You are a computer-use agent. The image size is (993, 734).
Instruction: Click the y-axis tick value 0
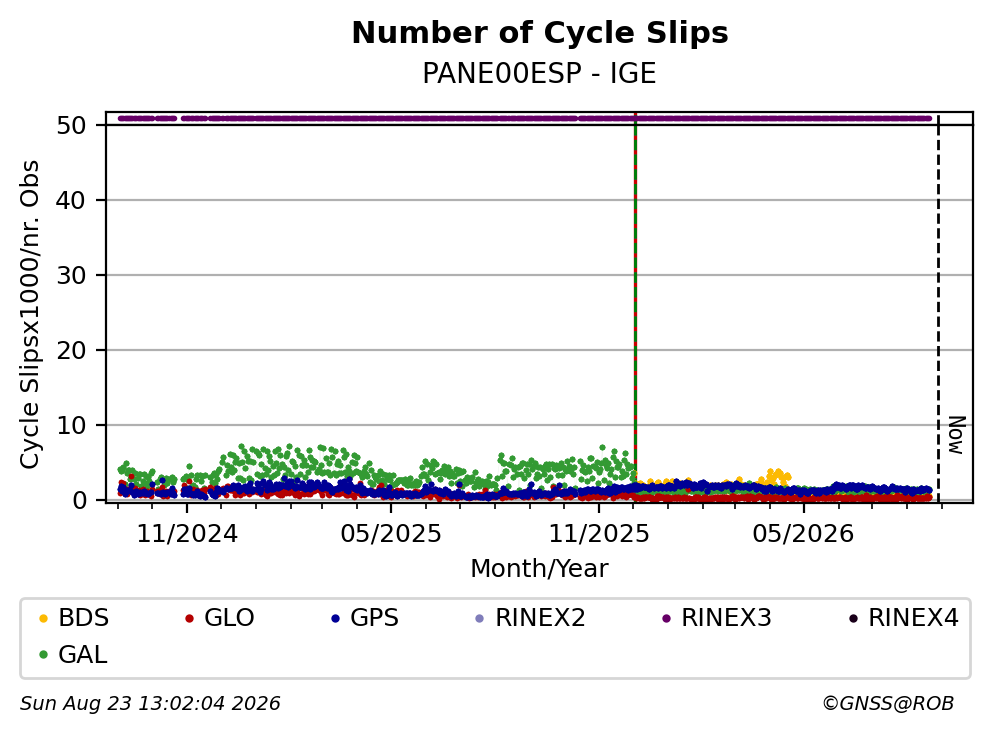(x=79, y=500)
